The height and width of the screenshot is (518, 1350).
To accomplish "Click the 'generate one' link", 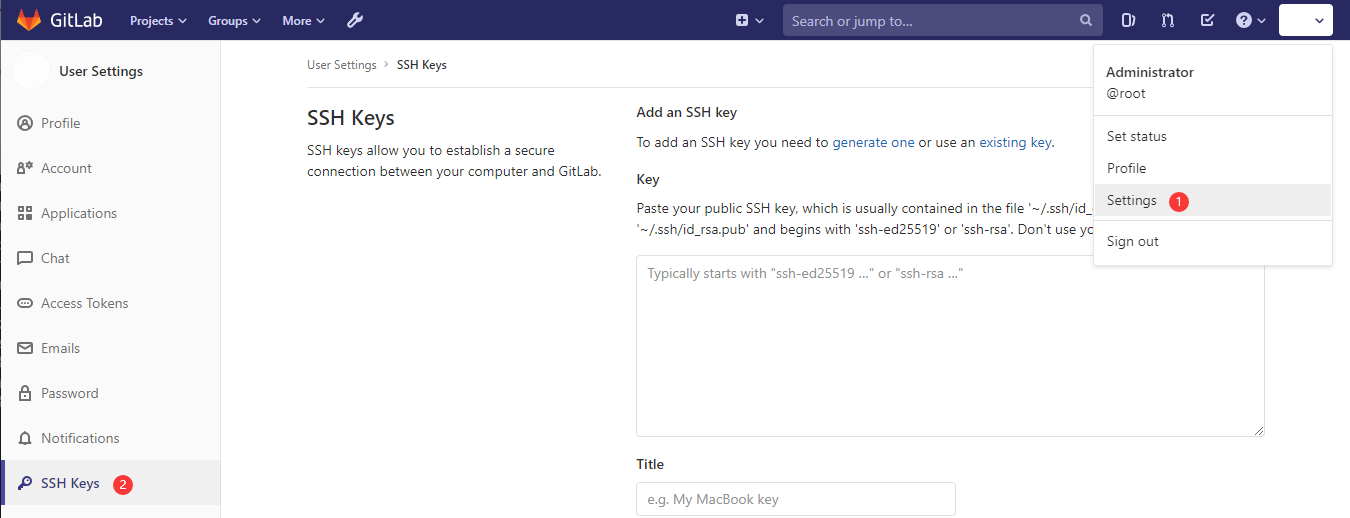I will click(x=873, y=142).
